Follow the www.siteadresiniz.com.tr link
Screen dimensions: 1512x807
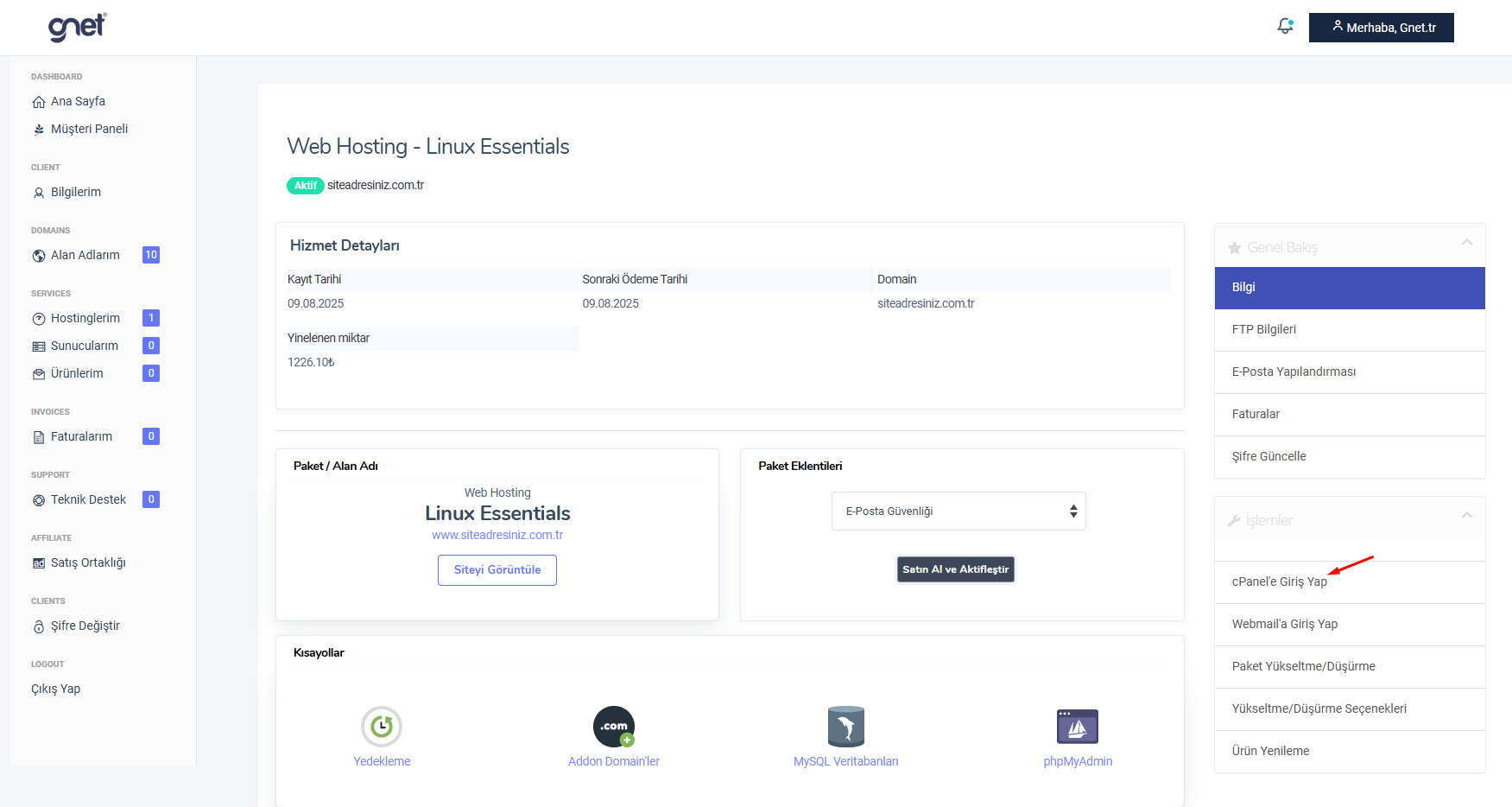click(497, 536)
